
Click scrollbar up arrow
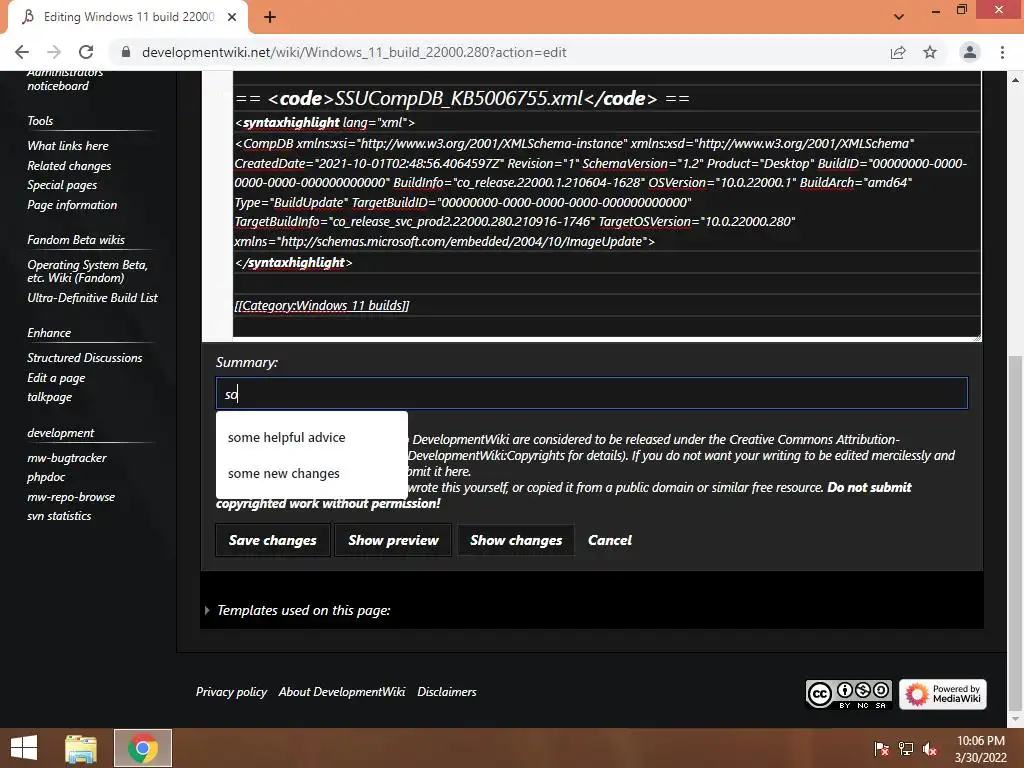tap(1015, 80)
